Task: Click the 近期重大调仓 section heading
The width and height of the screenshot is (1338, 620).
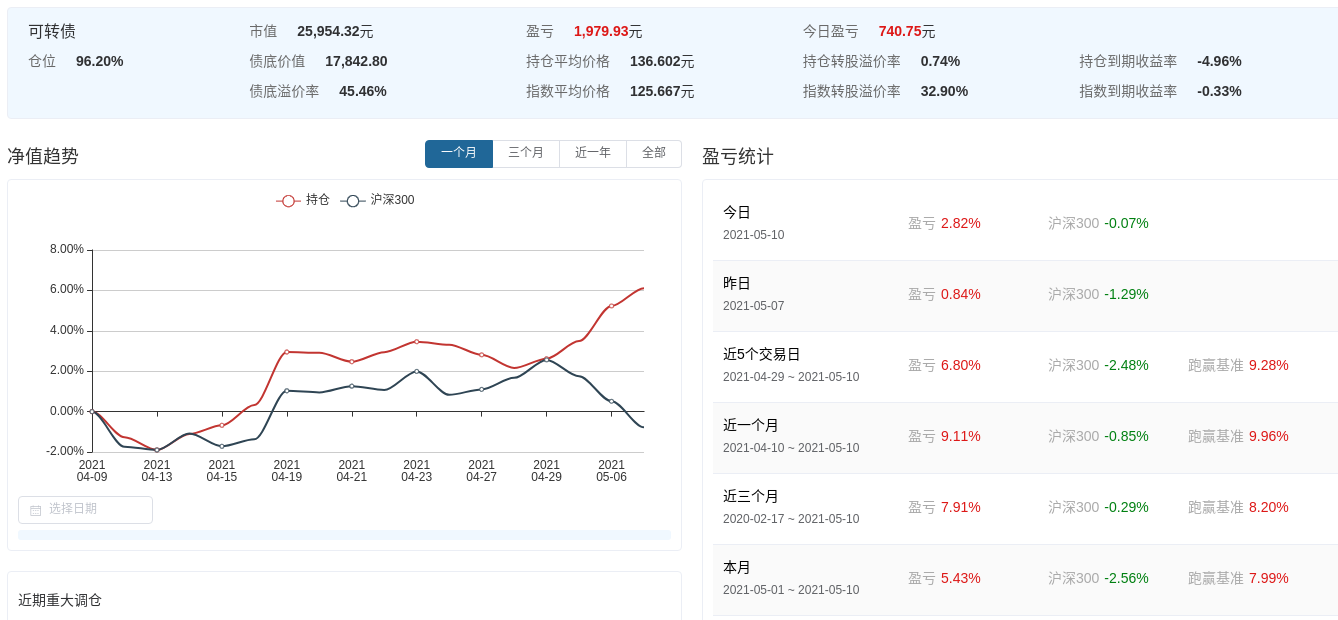Action: pos(60,600)
